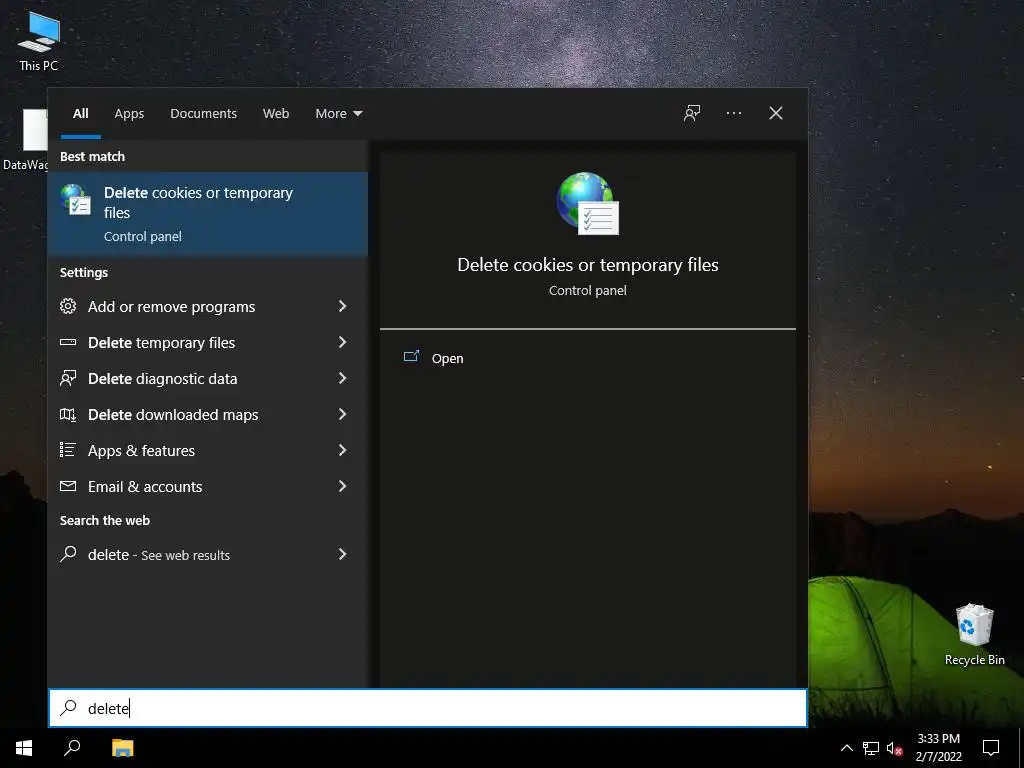Click the search box containing delete

pos(428,708)
